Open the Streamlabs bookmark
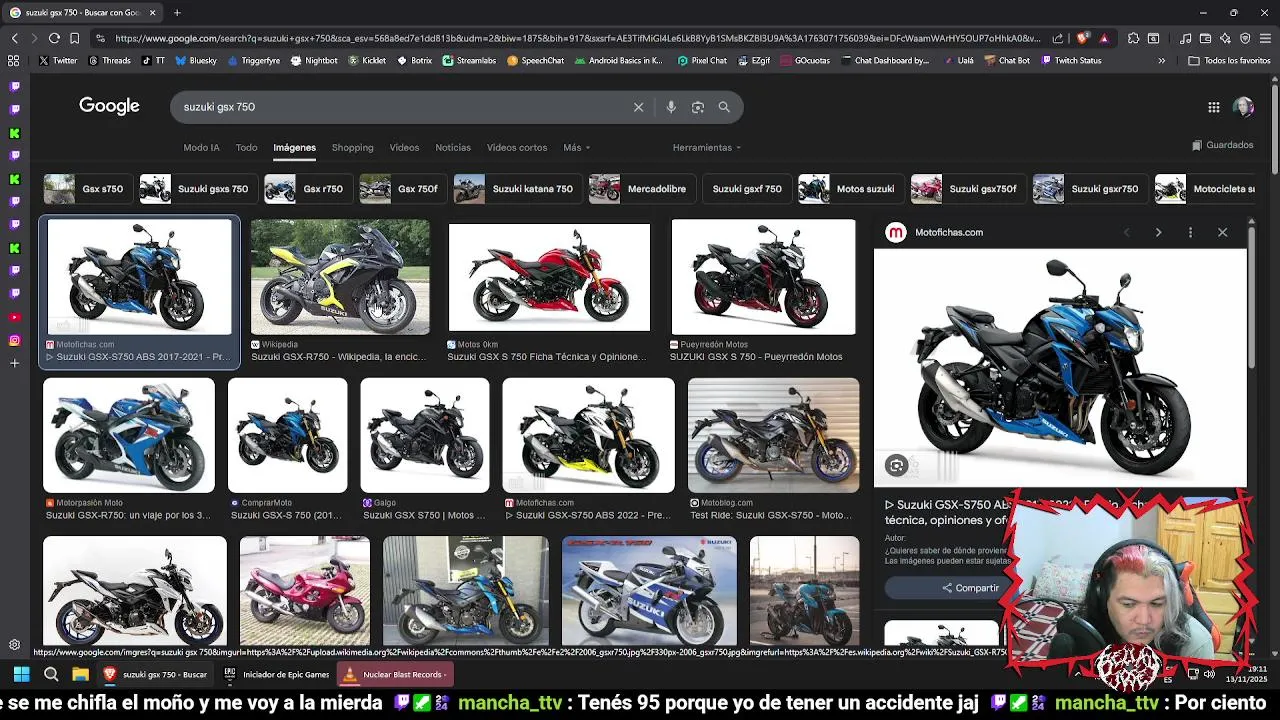The width and height of the screenshot is (1280, 720). tap(469, 60)
